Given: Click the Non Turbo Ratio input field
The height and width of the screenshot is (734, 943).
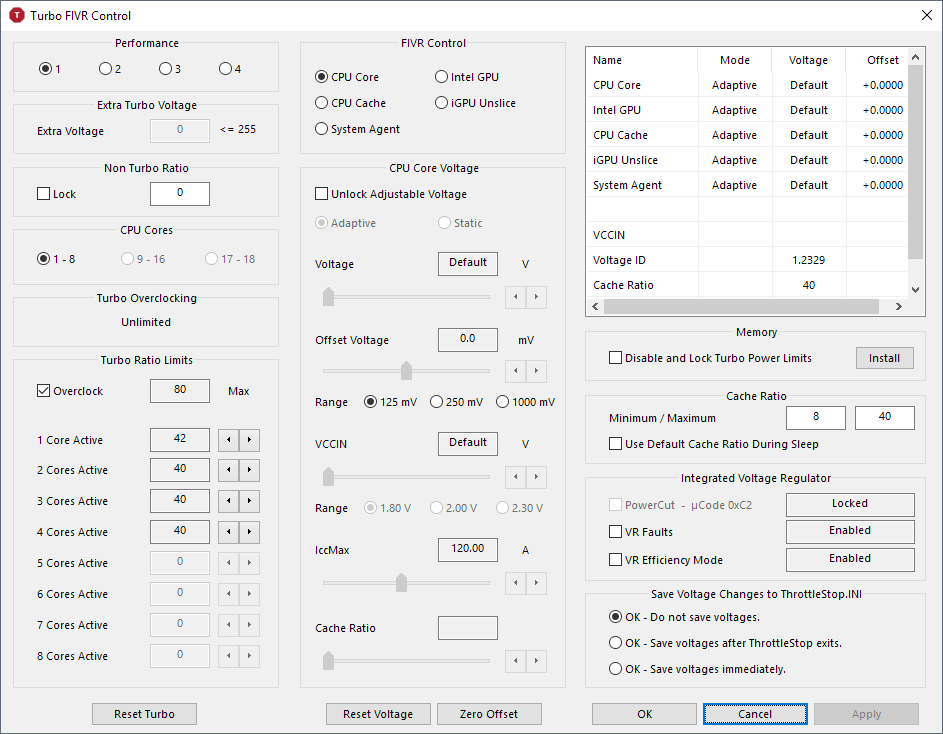Looking at the screenshot, I should tap(180, 194).
